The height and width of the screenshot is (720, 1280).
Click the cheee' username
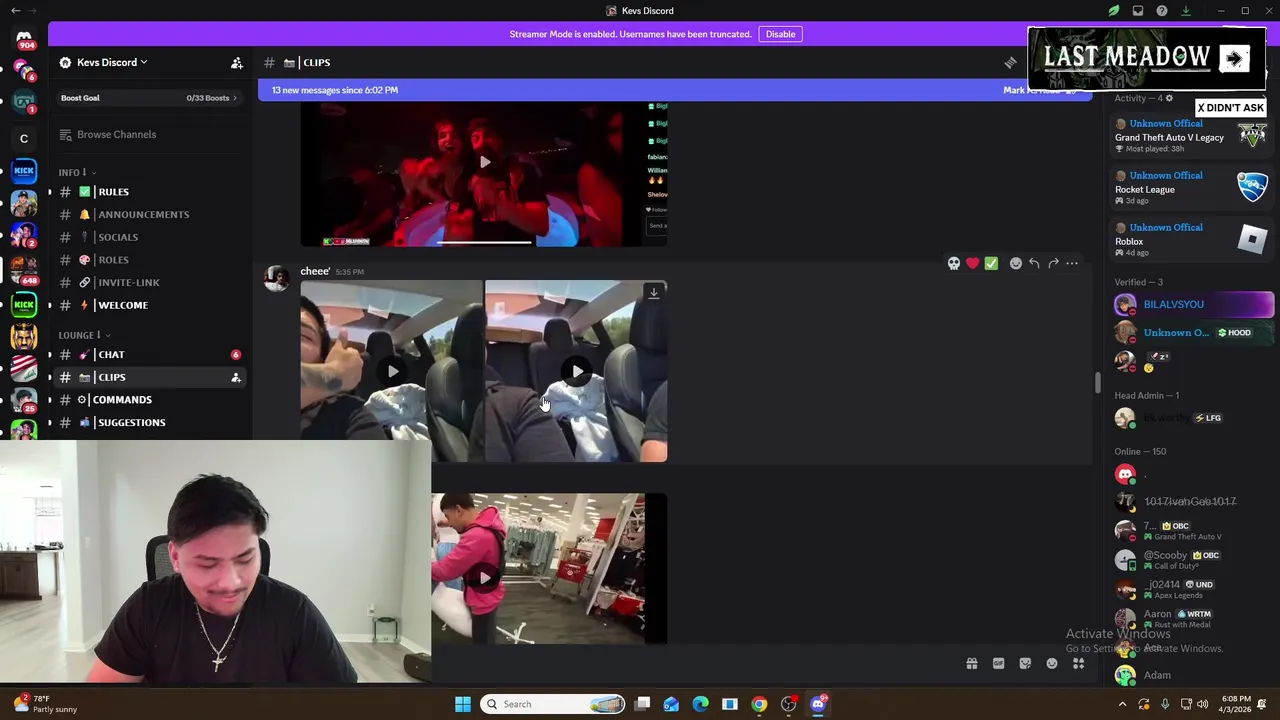(315, 271)
